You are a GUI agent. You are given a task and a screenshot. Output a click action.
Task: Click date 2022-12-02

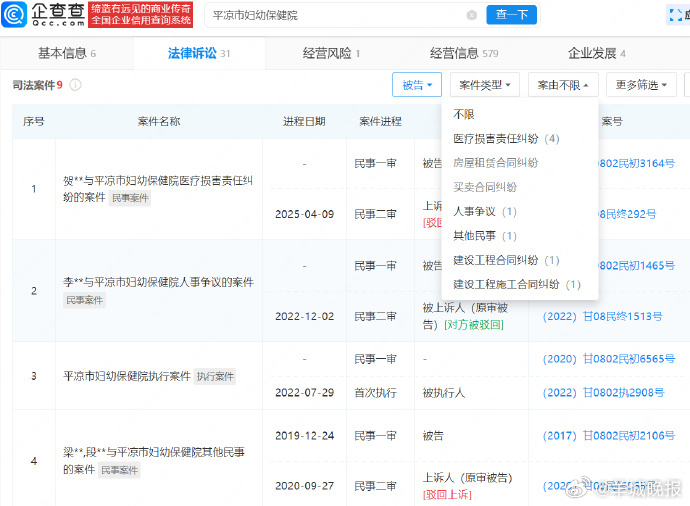tap(305, 316)
